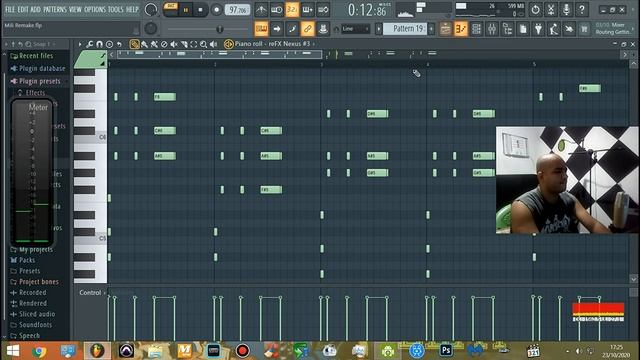640x360 pixels.
Task: Click the record button
Action: (216, 9)
